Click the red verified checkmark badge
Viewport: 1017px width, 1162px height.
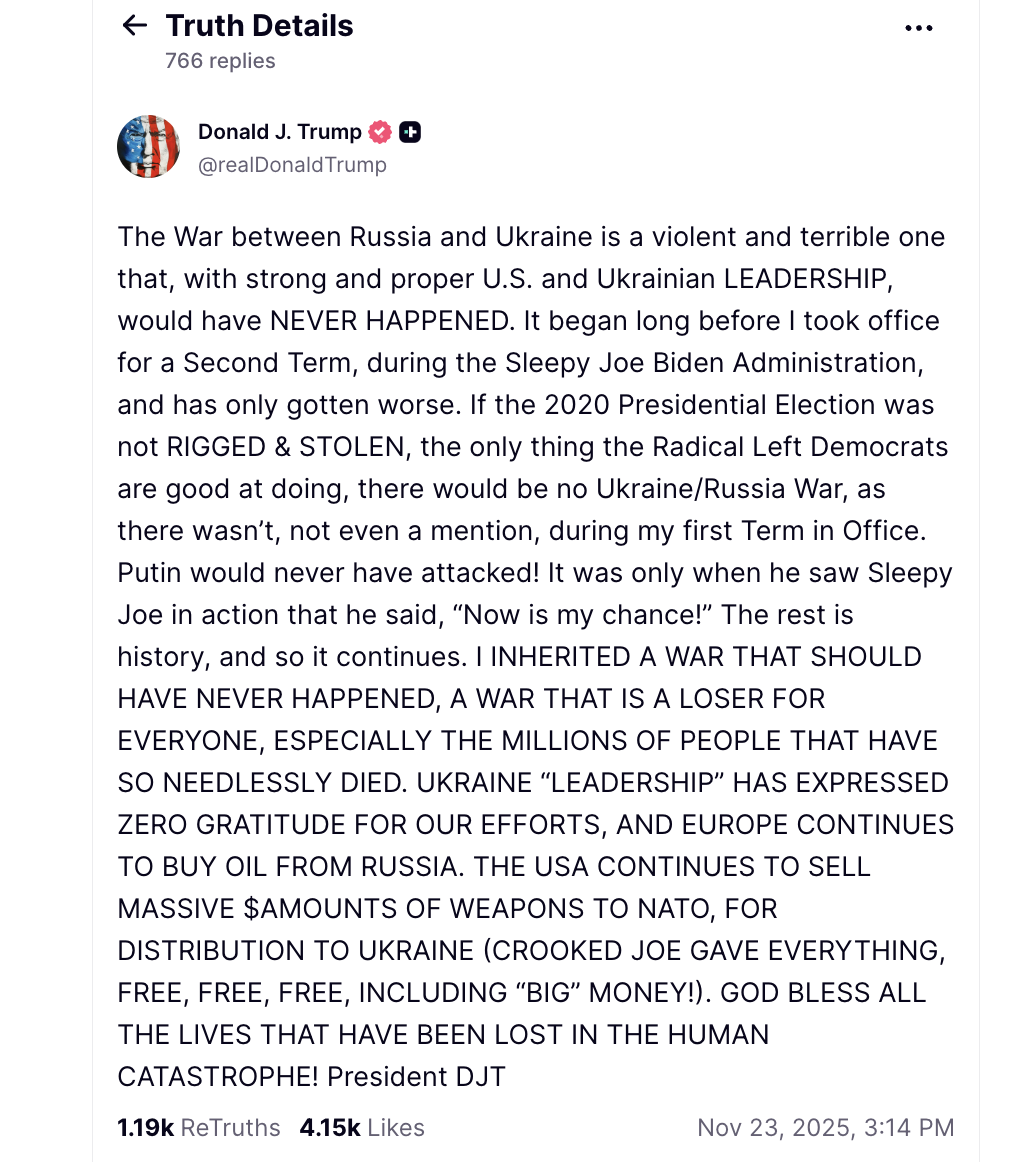[x=380, y=132]
